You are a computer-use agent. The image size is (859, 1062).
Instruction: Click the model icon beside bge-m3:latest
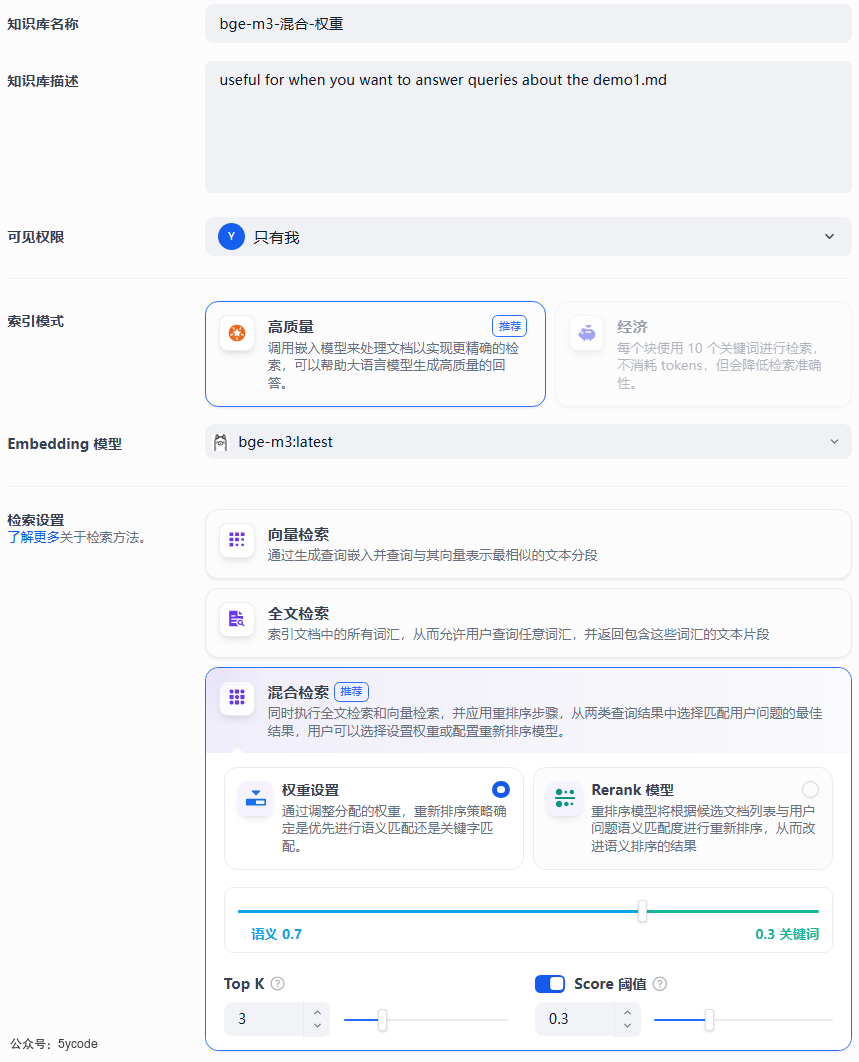[221, 442]
